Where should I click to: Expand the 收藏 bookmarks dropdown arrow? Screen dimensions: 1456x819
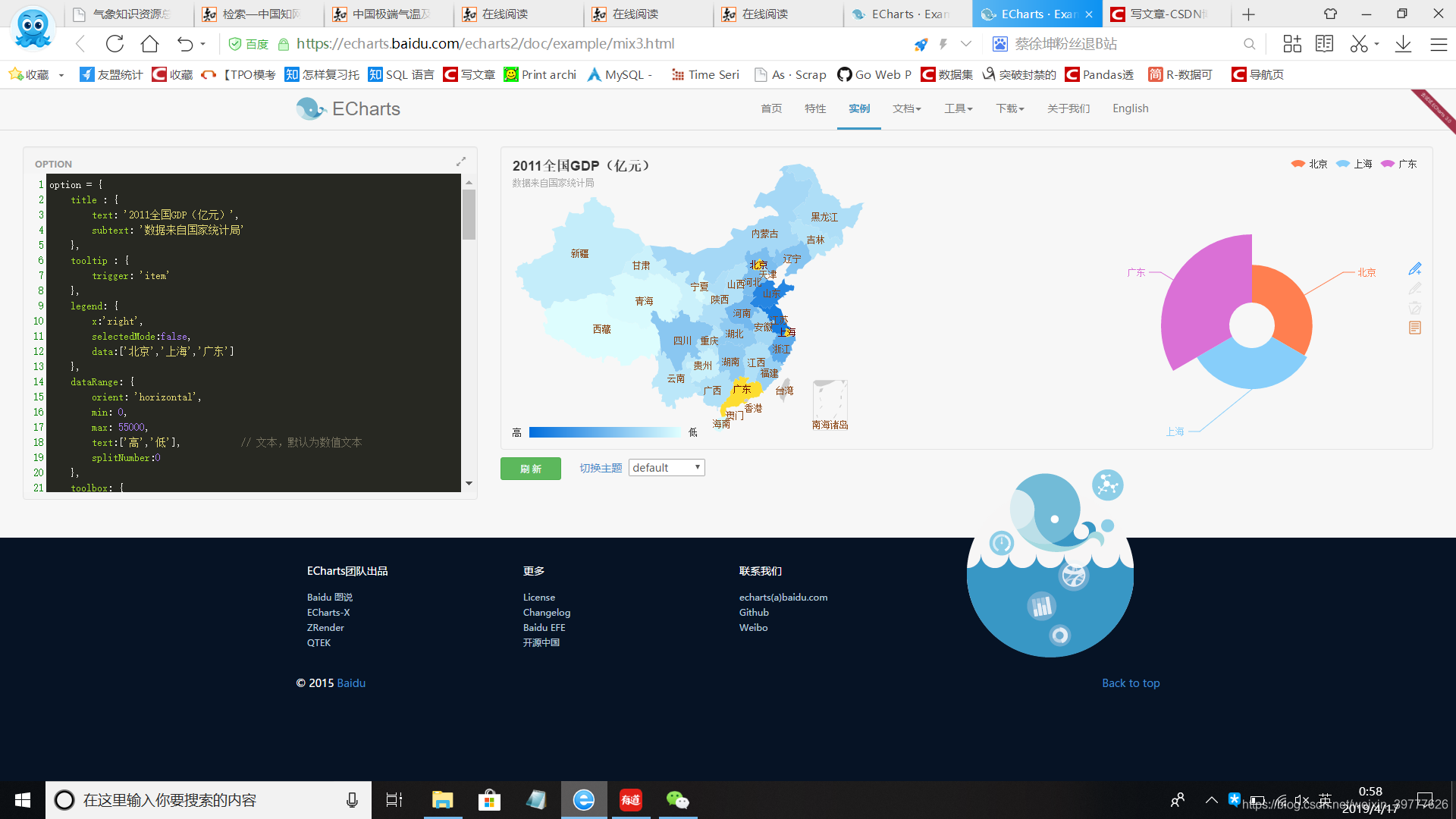click(x=61, y=75)
